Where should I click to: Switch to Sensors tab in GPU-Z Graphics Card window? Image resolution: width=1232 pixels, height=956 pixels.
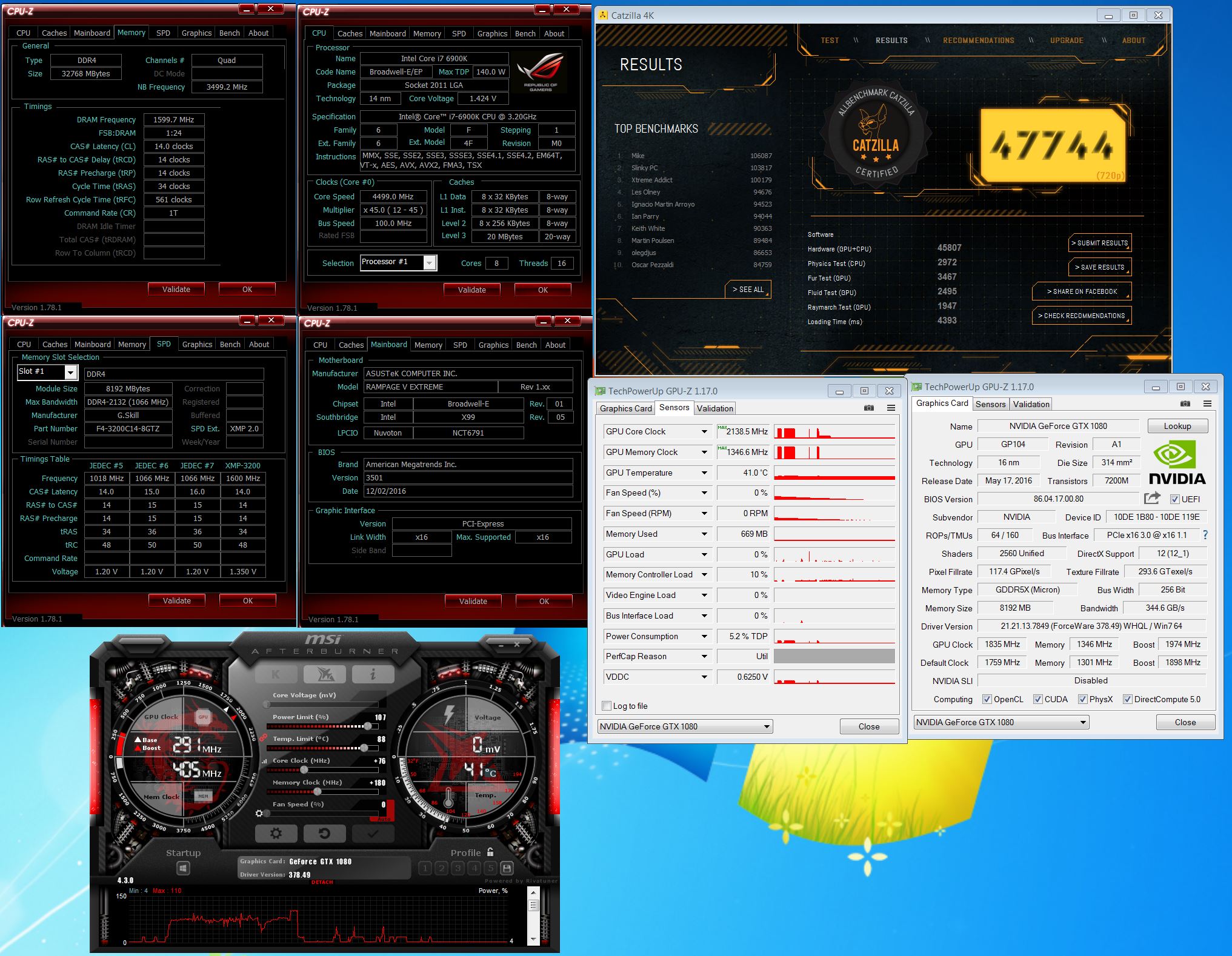[991, 404]
